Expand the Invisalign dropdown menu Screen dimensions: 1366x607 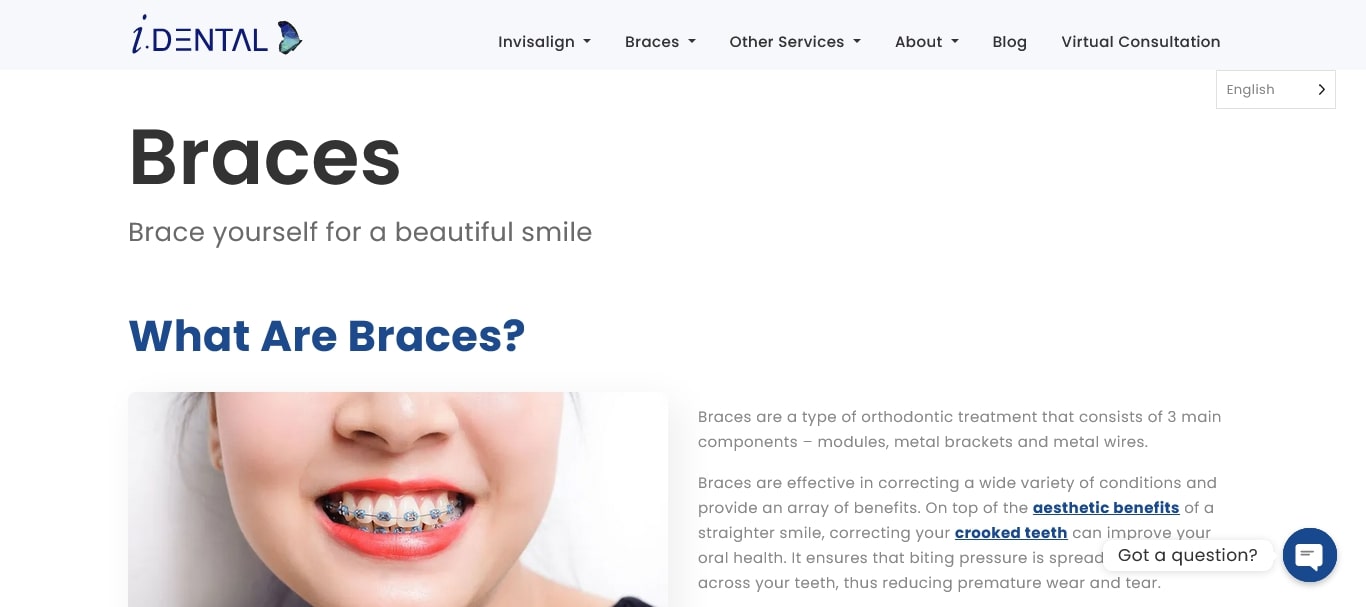[545, 42]
